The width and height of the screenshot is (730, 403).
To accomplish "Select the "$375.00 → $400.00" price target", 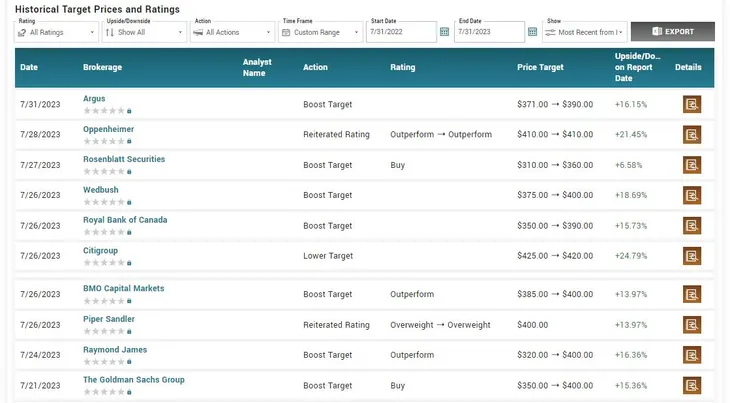I will (555, 195).
